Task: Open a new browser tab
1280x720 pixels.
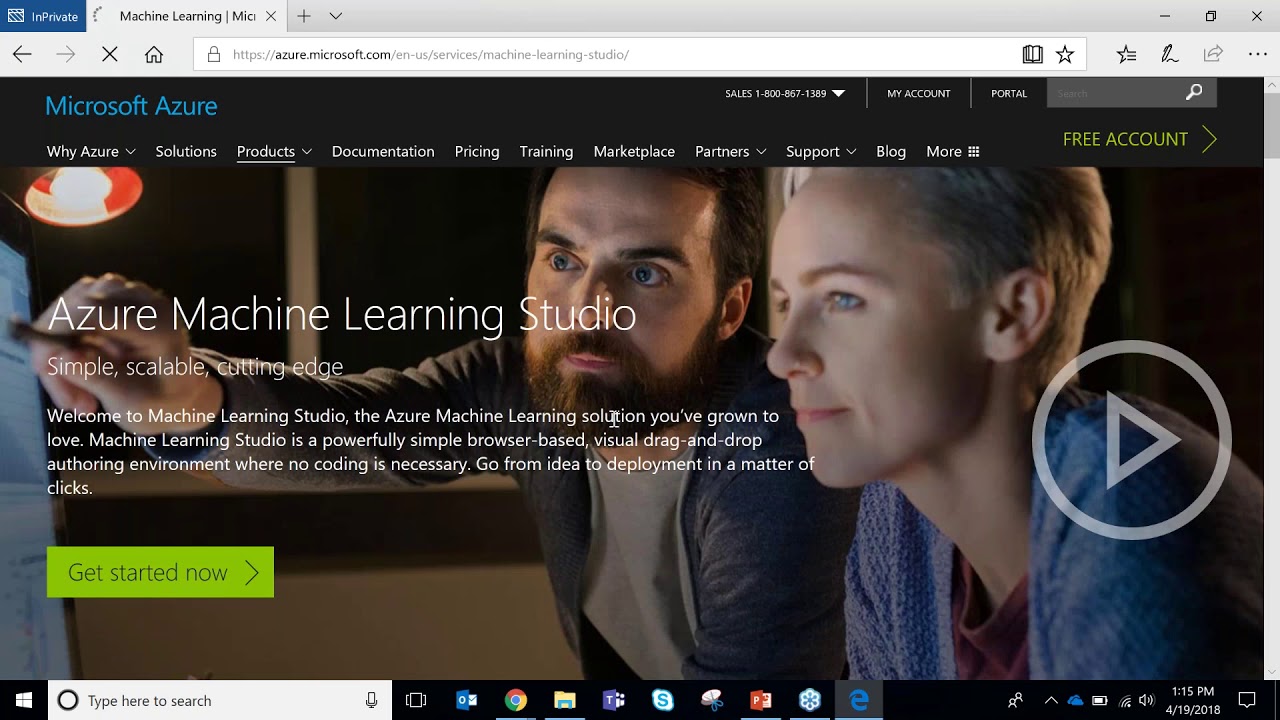Action: pyautogui.click(x=304, y=16)
